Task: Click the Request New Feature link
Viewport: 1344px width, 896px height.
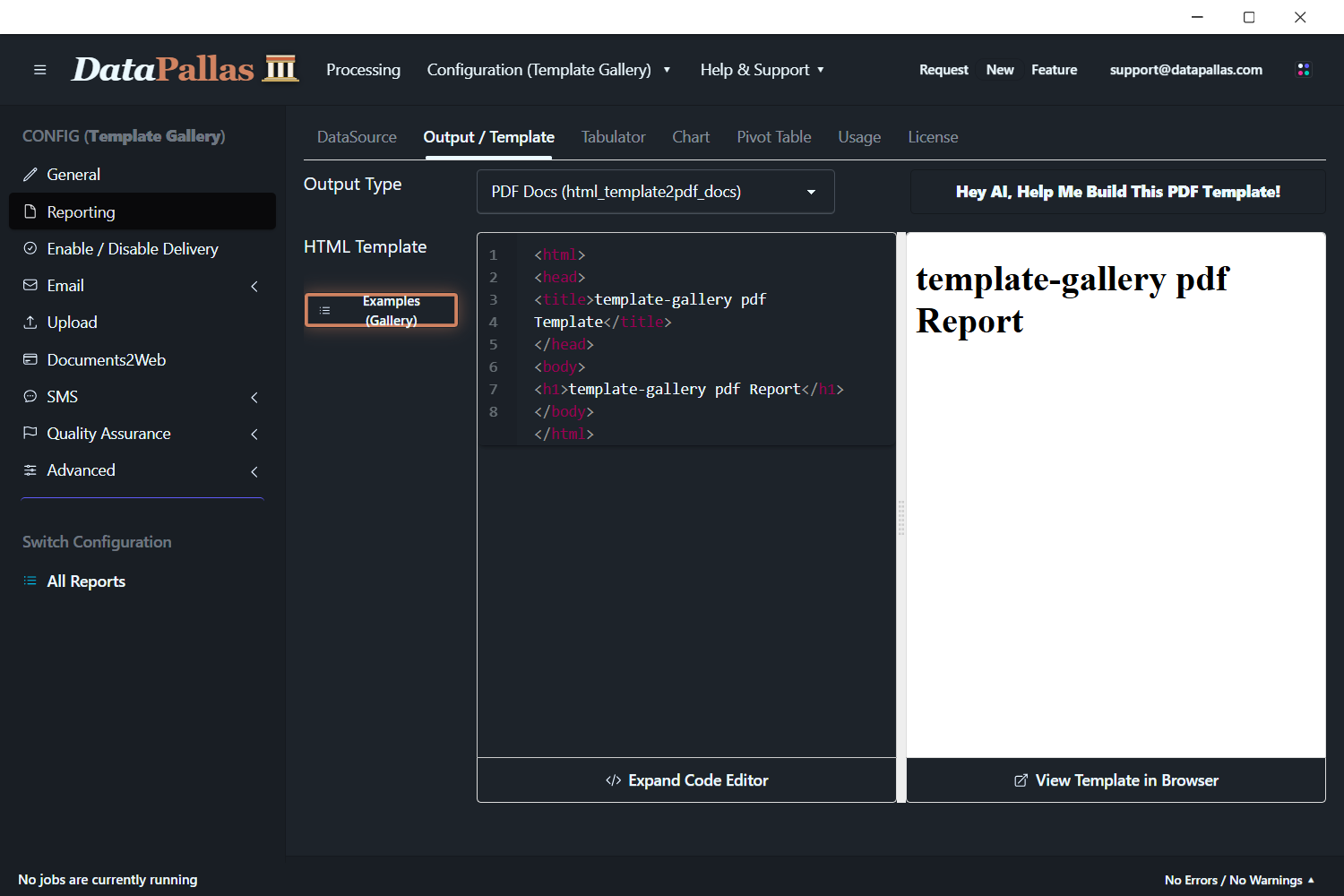Action: (998, 70)
